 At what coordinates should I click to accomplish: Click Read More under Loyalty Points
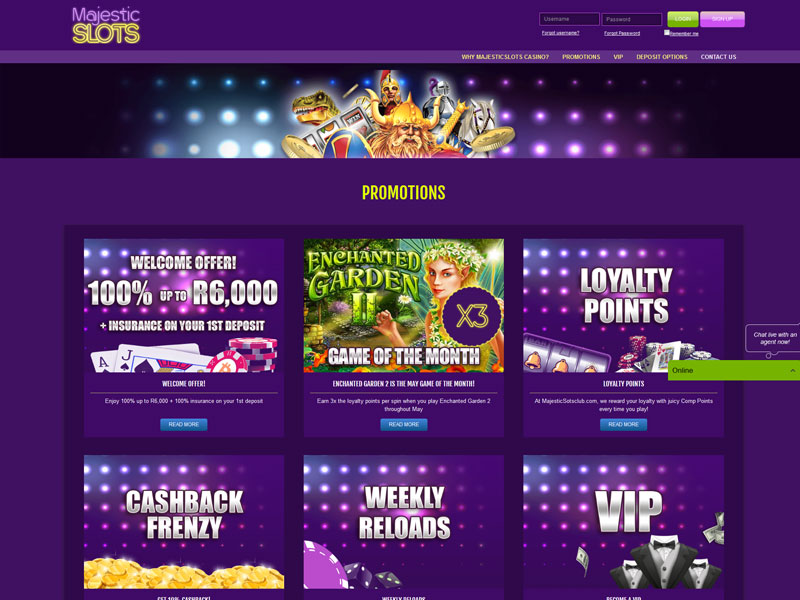coord(623,424)
